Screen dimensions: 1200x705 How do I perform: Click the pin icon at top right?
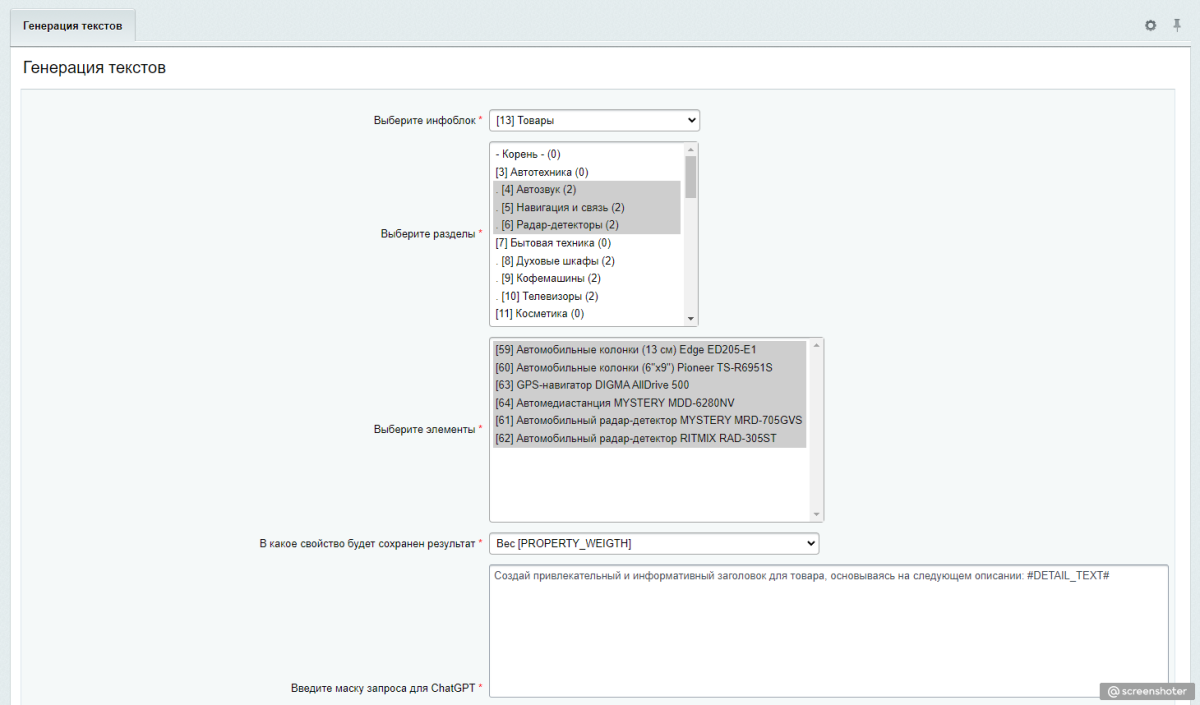(1177, 25)
